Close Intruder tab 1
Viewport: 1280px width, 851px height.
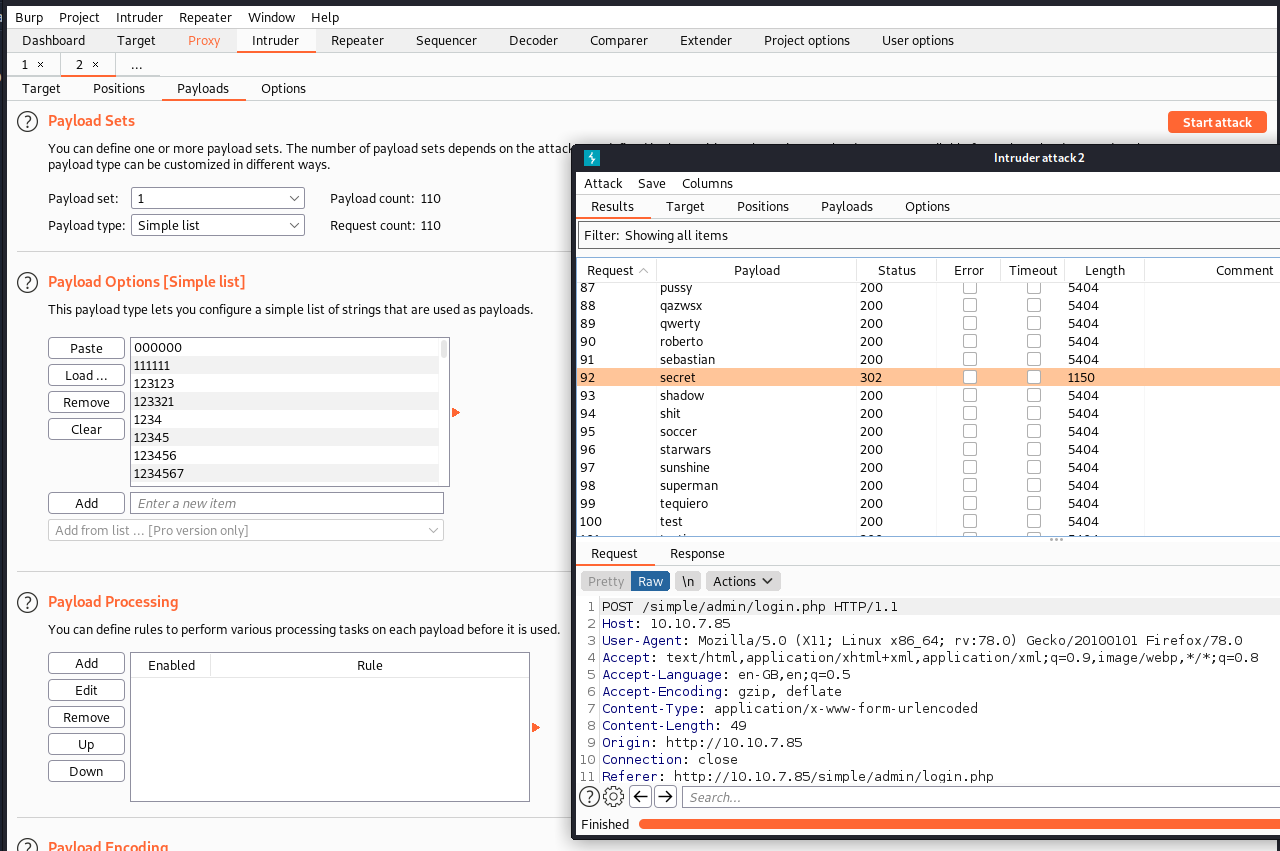click(x=40, y=64)
